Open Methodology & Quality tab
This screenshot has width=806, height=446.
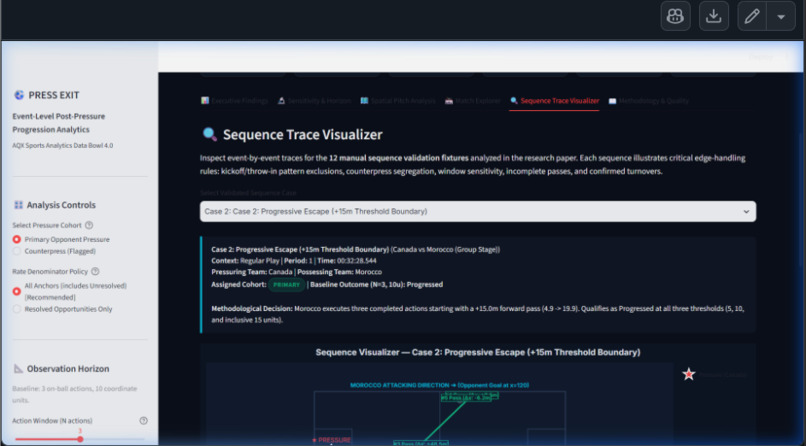(x=649, y=101)
